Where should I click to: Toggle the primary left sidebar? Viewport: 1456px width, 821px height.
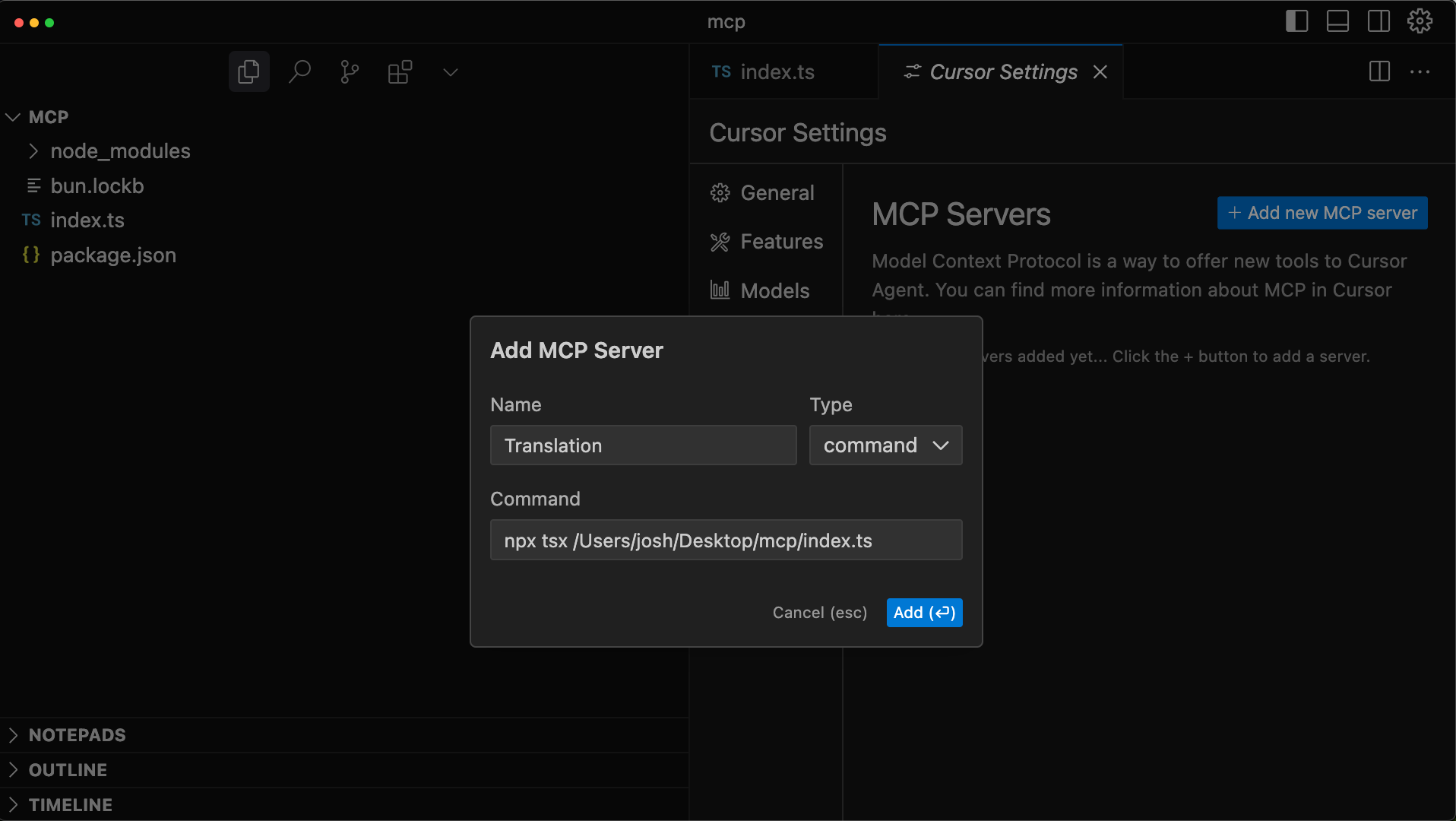pyautogui.click(x=1296, y=21)
